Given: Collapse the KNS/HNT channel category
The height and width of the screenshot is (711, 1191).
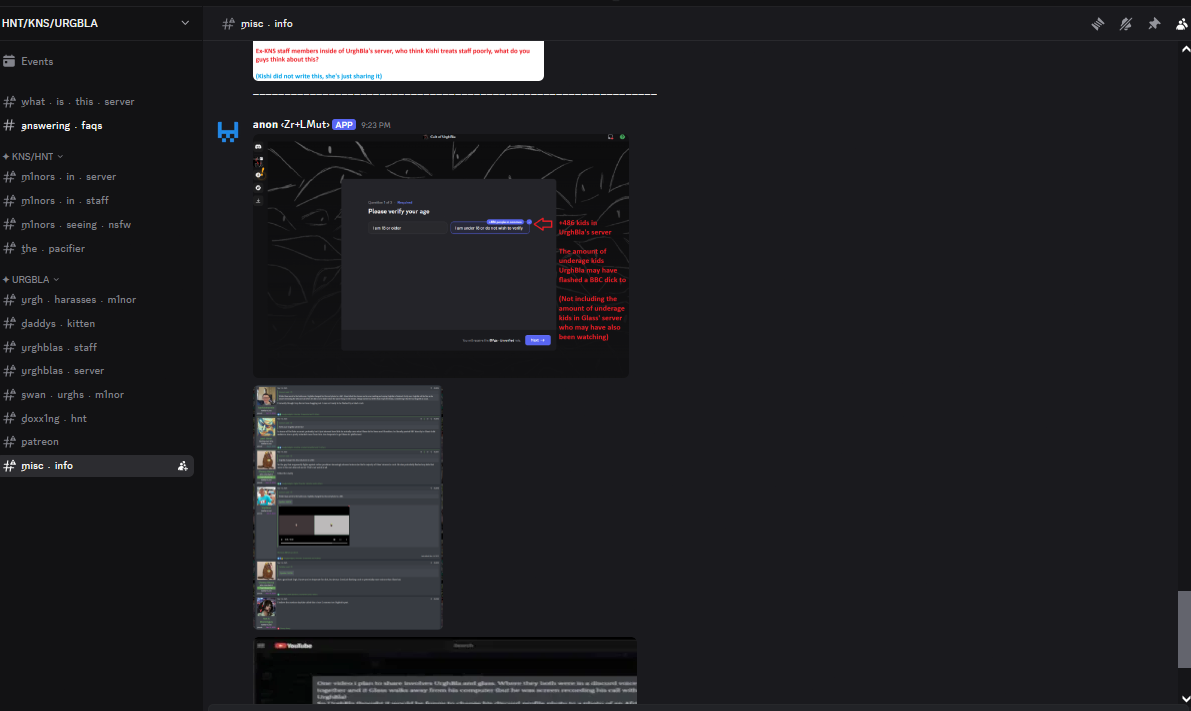Looking at the screenshot, I should click(x=33, y=156).
